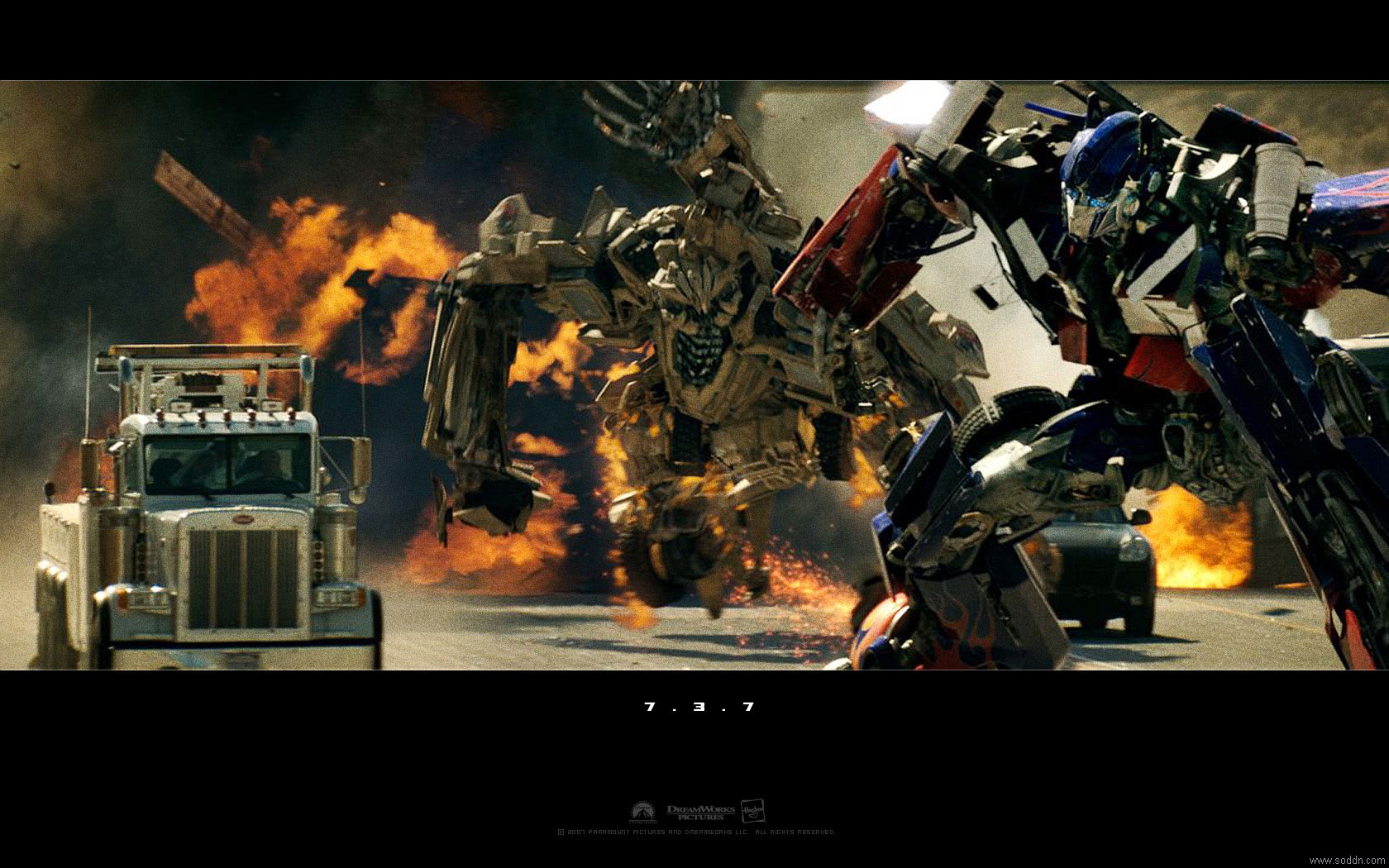Click the 7.3.7 release date text
This screenshot has width=1389, height=868.
point(699,707)
